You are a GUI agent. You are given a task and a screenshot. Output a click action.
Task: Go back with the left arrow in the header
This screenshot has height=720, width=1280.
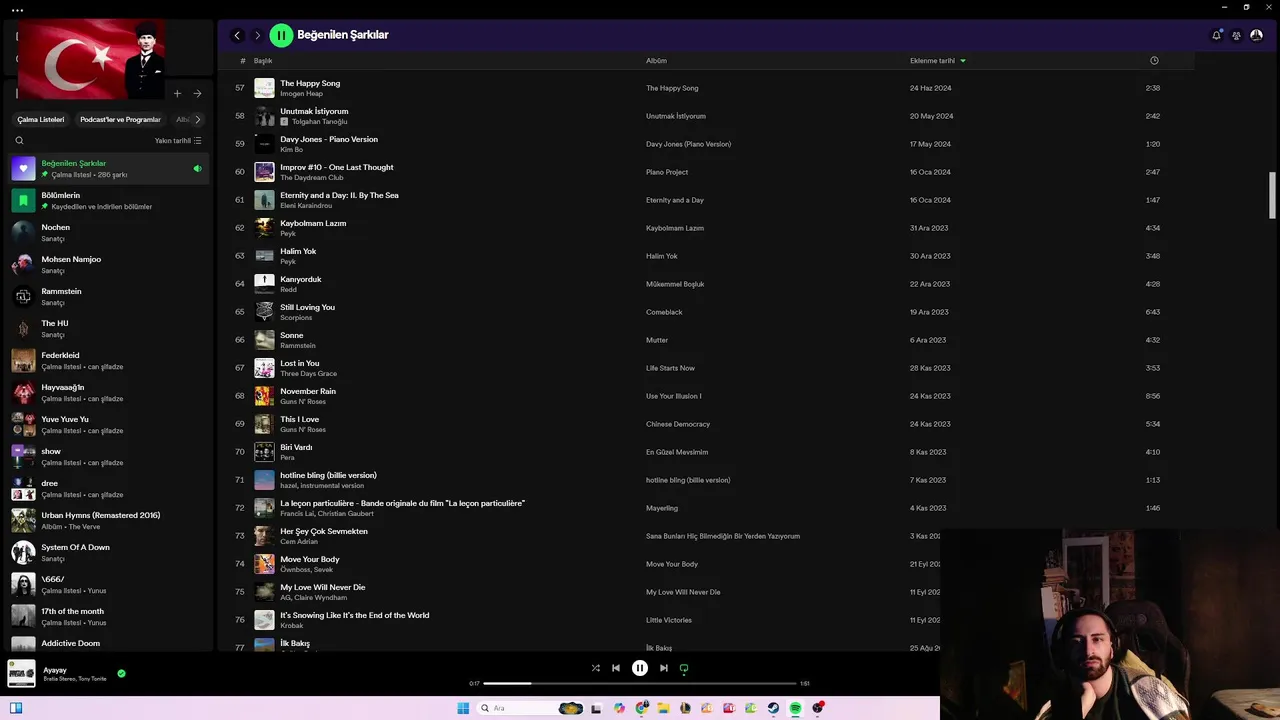(237, 35)
